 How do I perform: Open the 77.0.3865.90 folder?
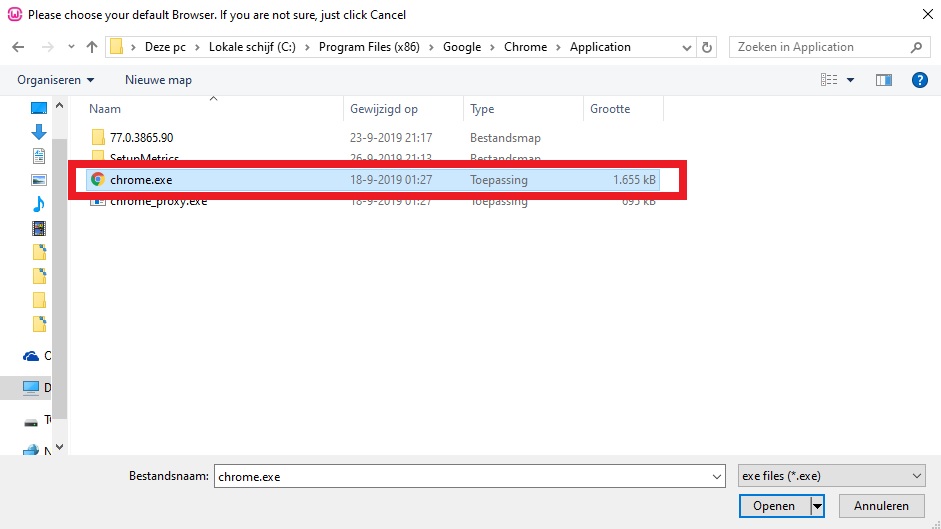pos(141,137)
